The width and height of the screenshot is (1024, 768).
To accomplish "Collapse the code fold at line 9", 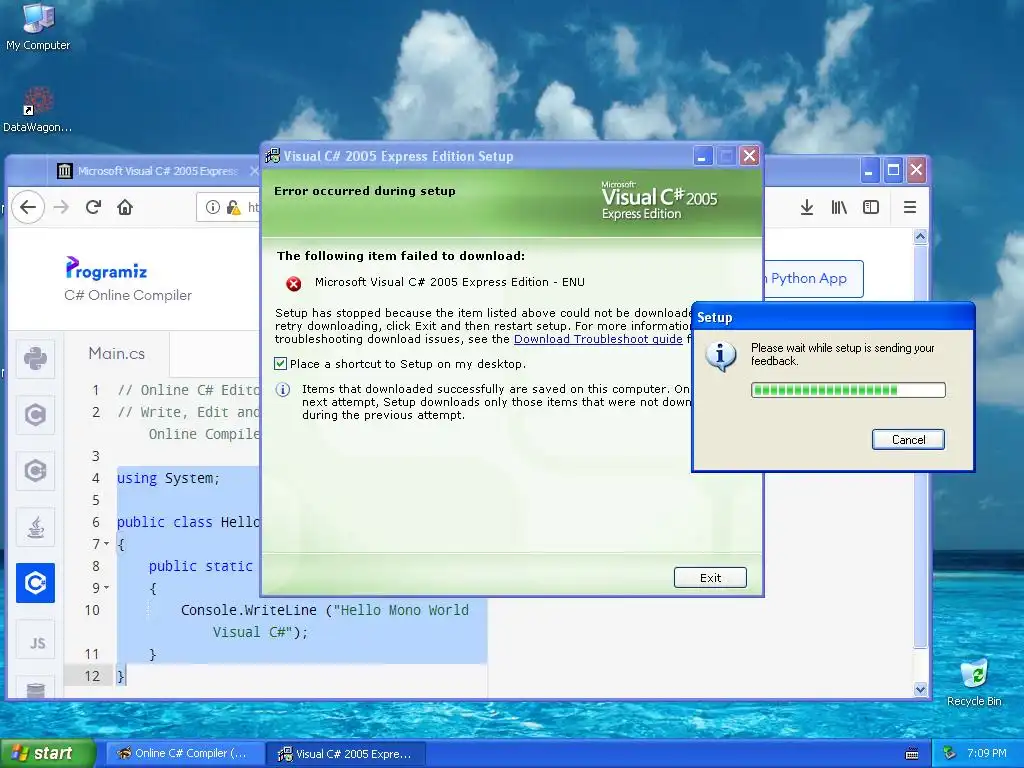I will coord(106,588).
